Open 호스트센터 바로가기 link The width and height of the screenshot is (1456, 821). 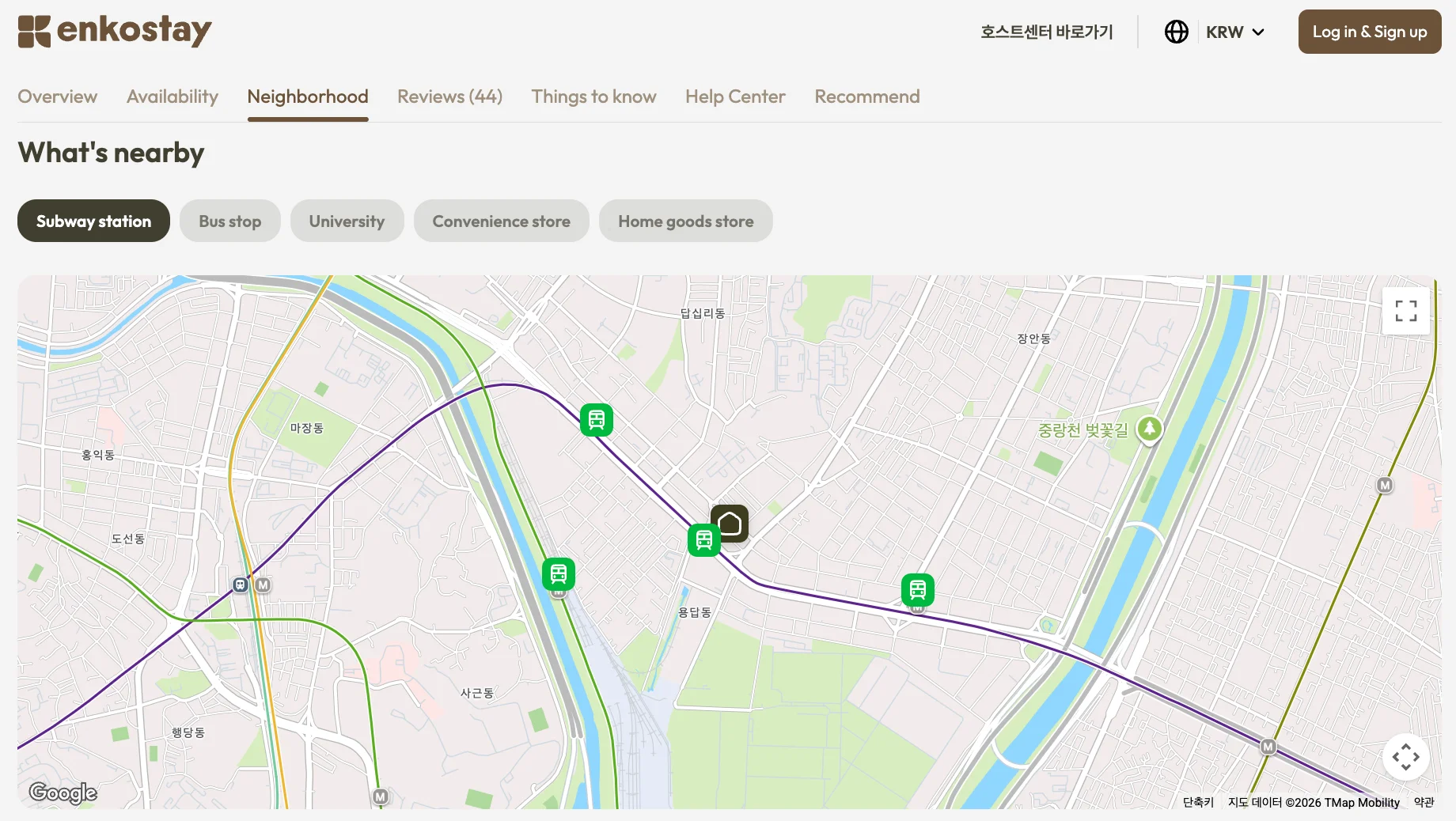(1046, 32)
